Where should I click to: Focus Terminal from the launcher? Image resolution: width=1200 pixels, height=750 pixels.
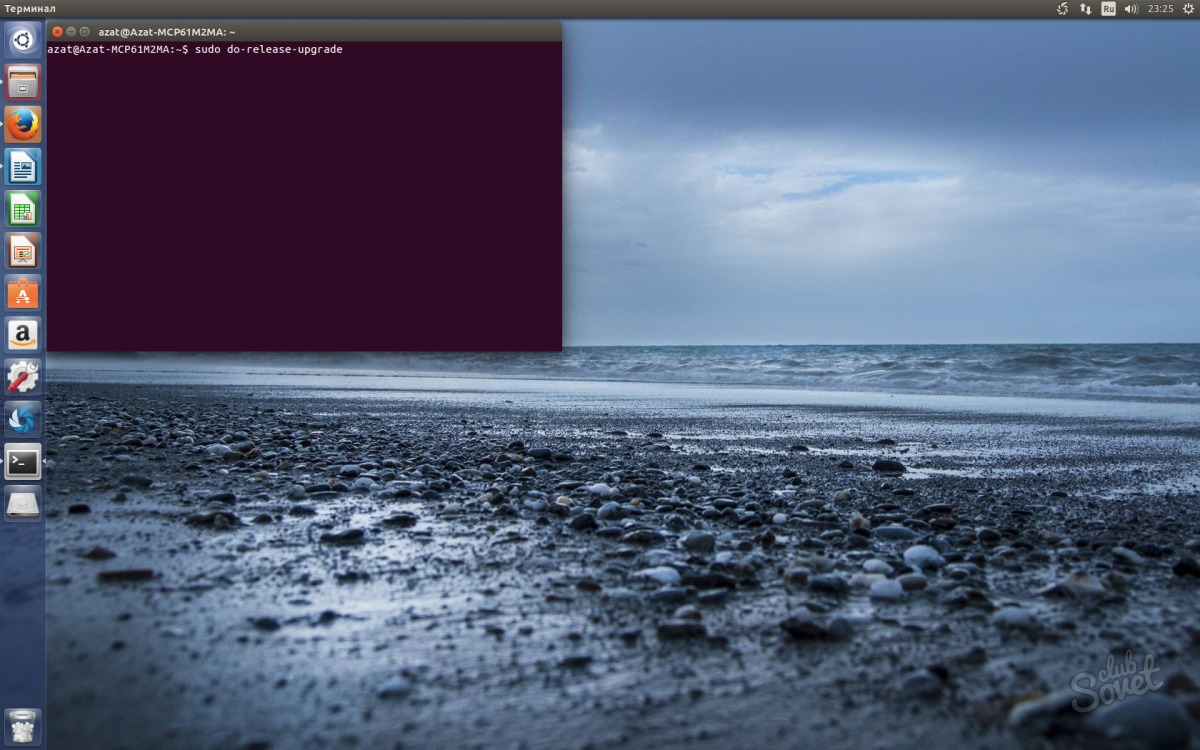point(22,461)
